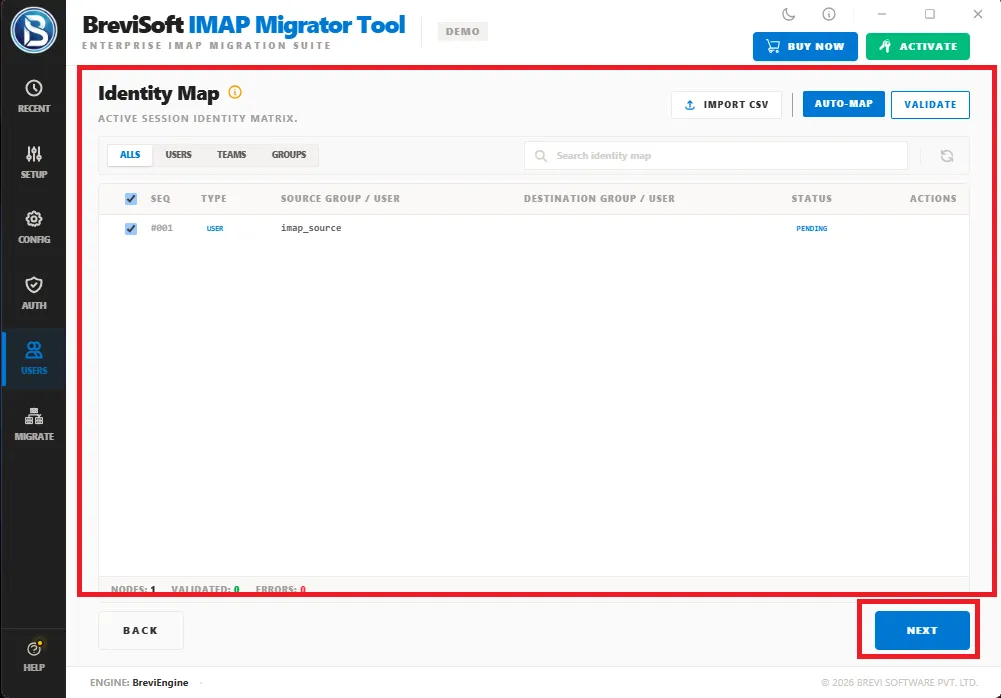Switch to the TEAMS filter tab
The image size is (1001, 698).
231,155
